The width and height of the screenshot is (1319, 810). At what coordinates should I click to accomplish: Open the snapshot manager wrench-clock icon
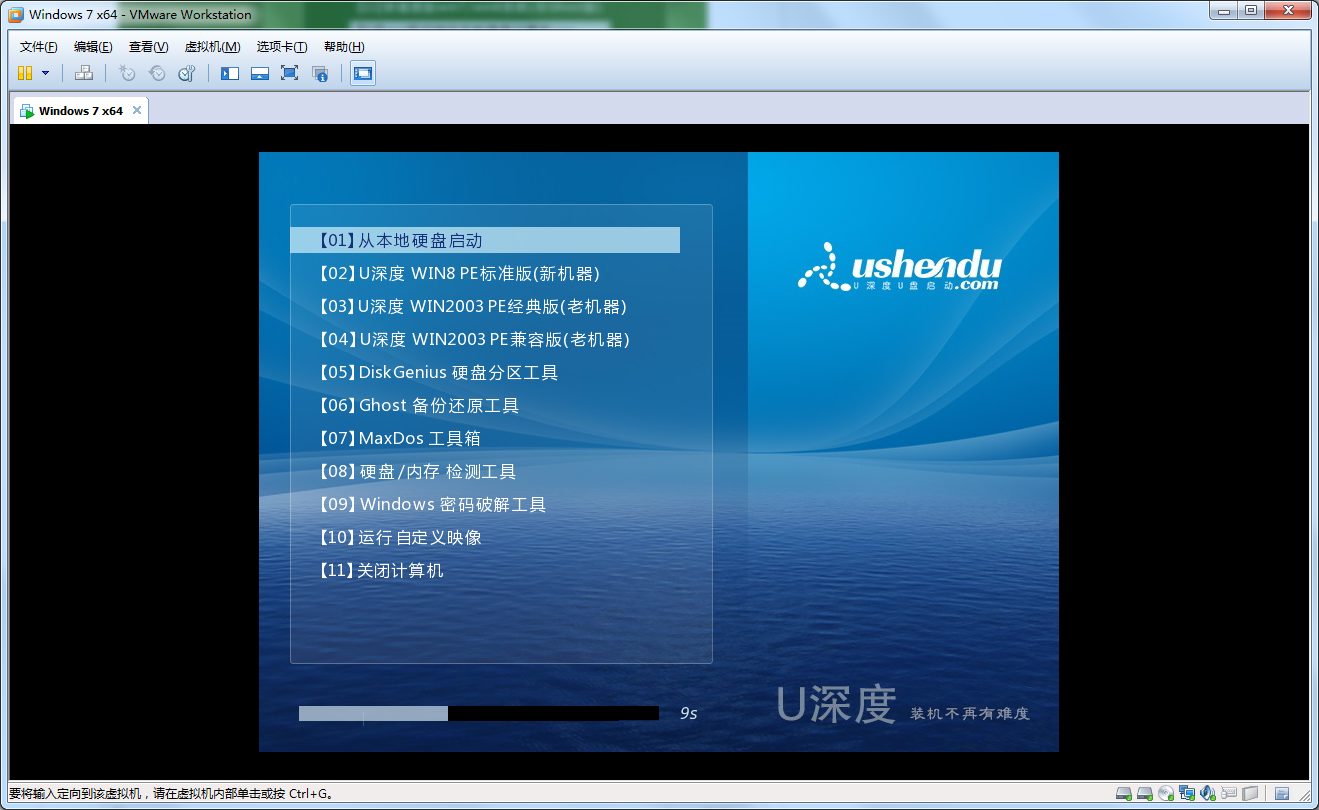tap(187, 73)
